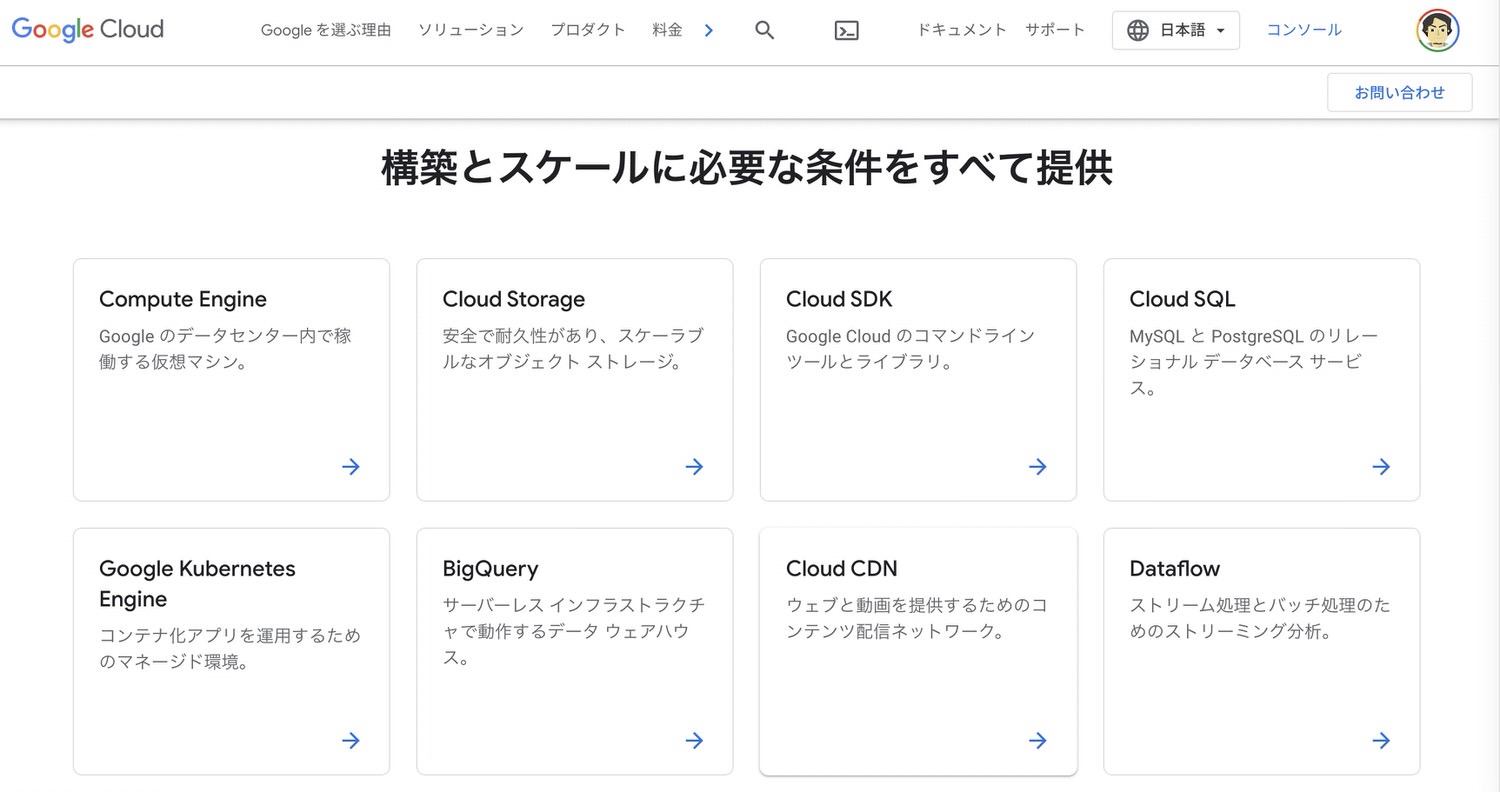Click description text '安全で耐久性があり、スケーラブルなオブジェクト ストレージ。'
Screen dimensions: 1500x792
(572, 349)
